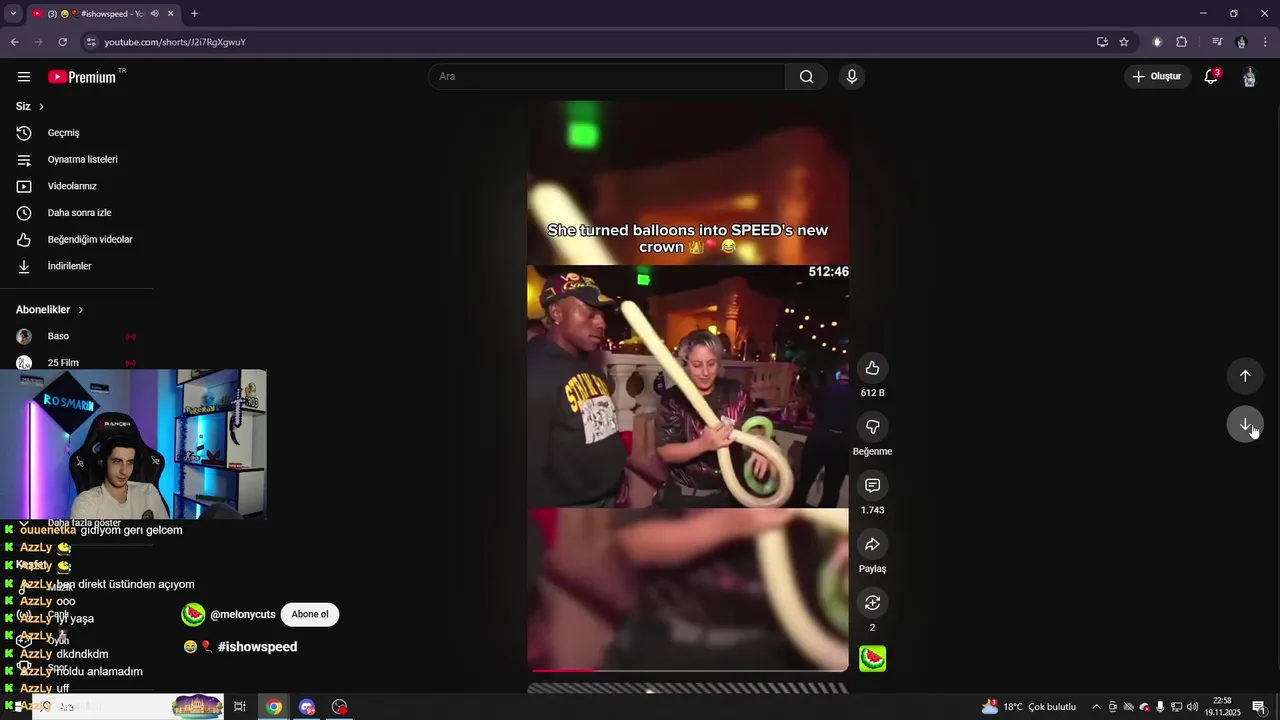Open the microphone tray icon
Image resolution: width=1280 pixels, height=720 pixels.
click(1160, 707)
